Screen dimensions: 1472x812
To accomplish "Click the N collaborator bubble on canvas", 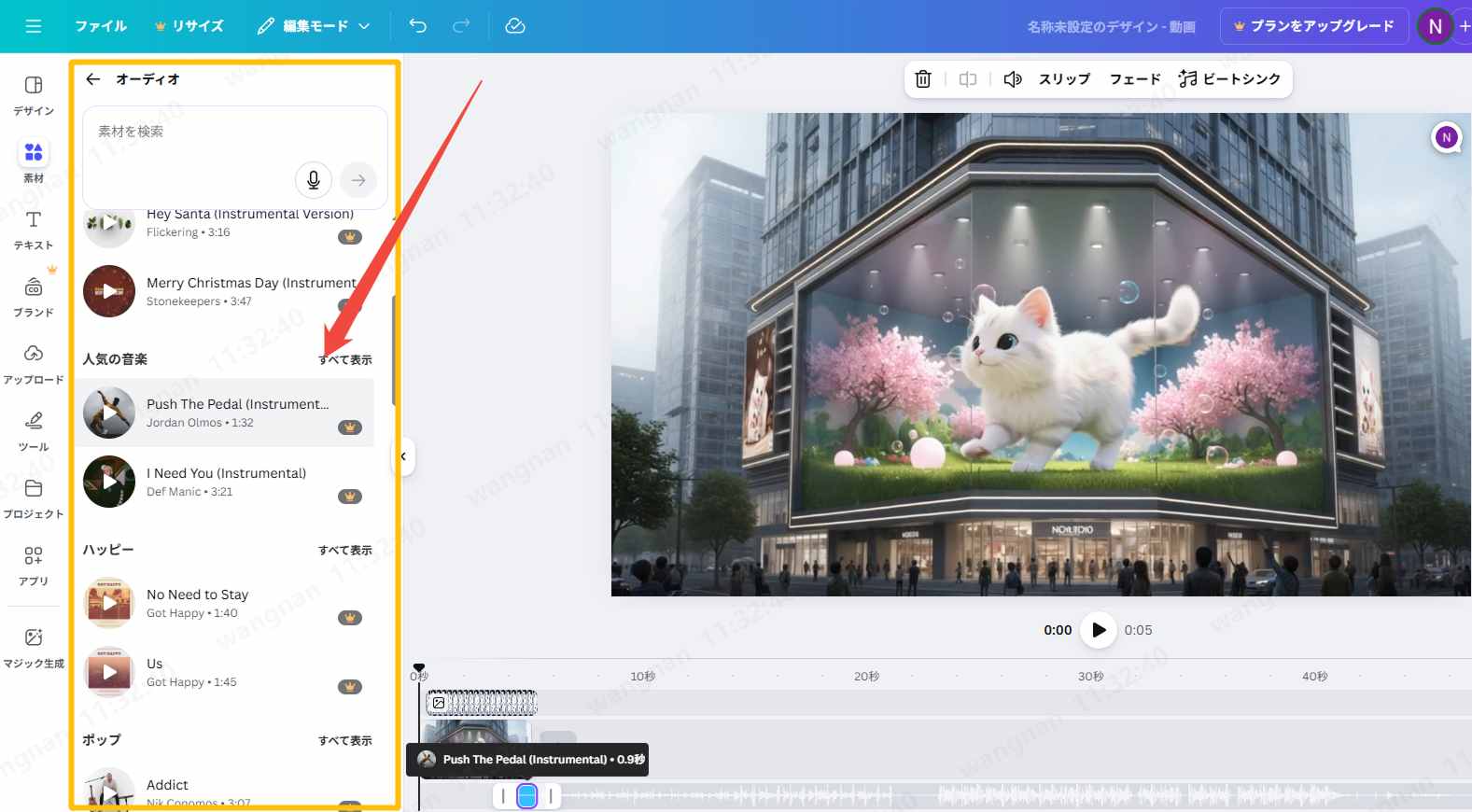I will pos(1447,138).
